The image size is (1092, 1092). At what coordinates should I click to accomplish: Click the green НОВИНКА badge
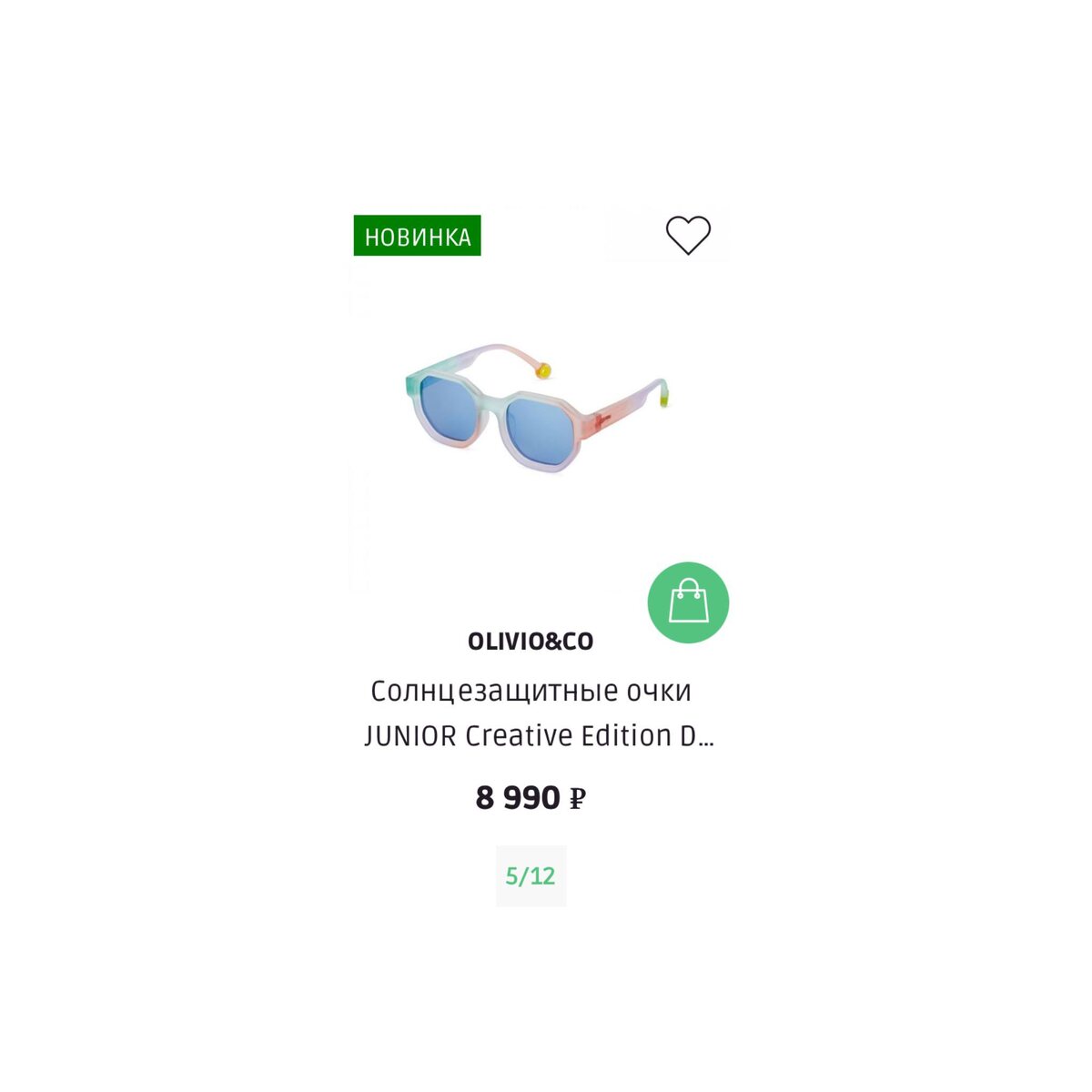point(417,236)
